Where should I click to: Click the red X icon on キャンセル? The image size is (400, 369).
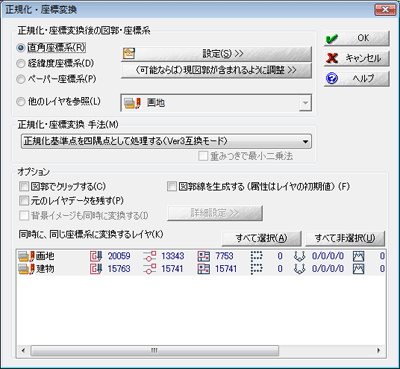(332, 59)
